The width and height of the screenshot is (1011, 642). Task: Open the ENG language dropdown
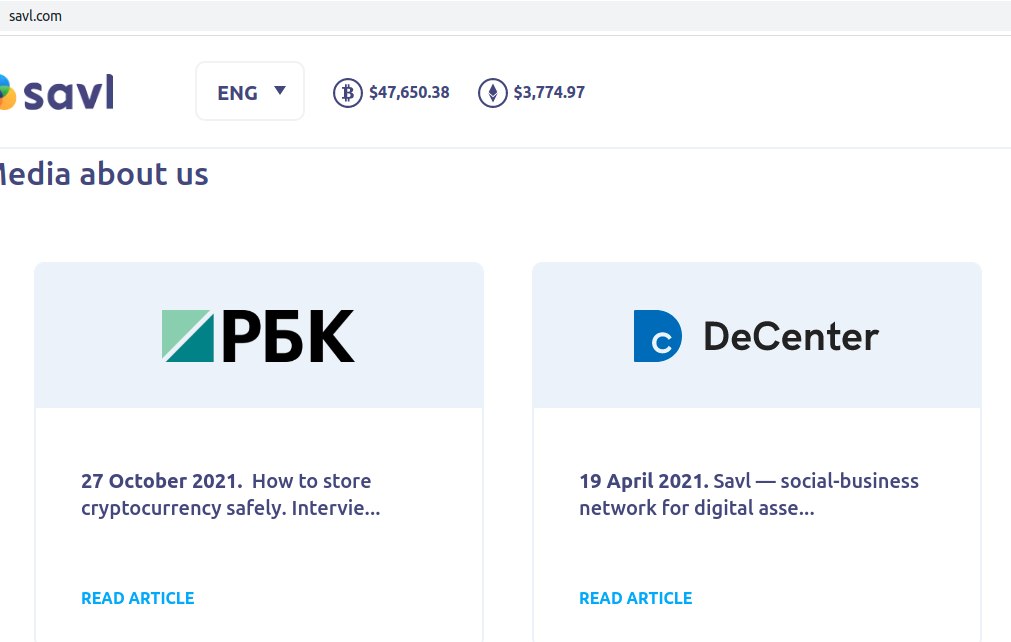pos(237,93)
